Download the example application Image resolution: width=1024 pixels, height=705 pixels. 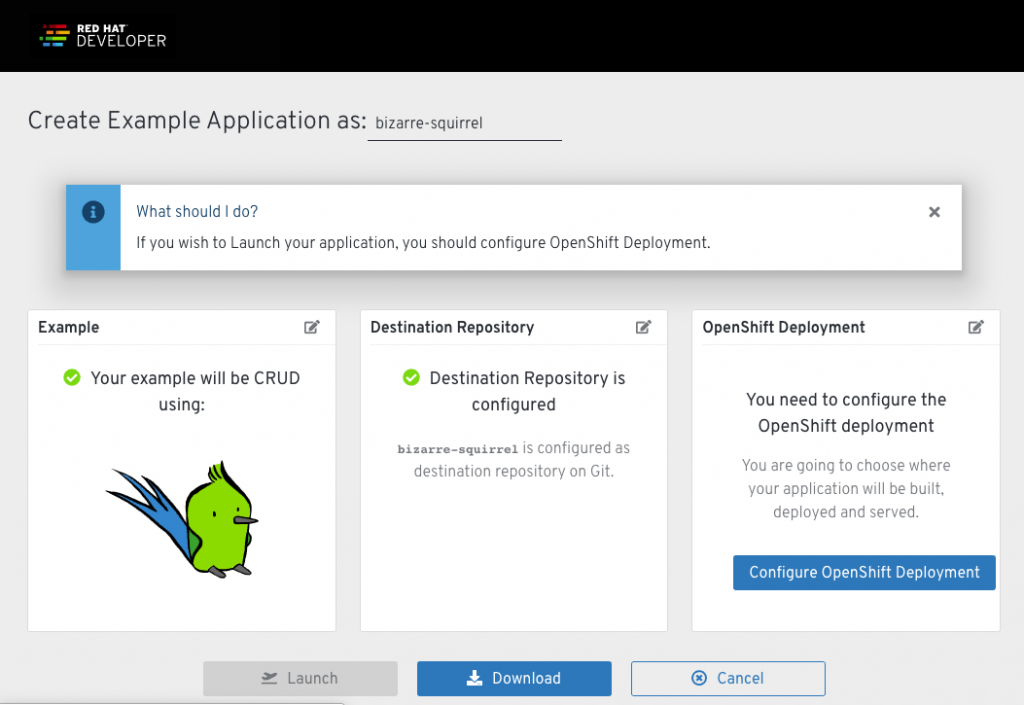tap(514, 678)
